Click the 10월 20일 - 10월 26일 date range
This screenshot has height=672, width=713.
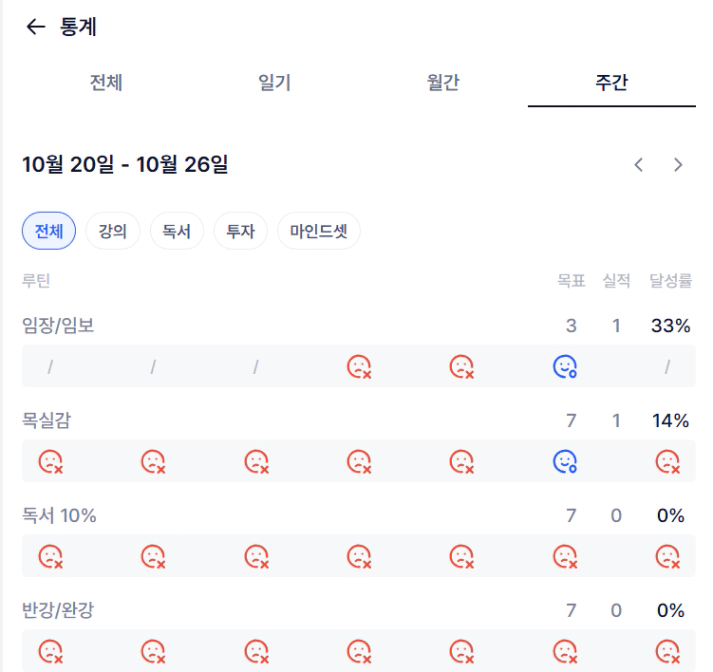click(x=125, y=165)
